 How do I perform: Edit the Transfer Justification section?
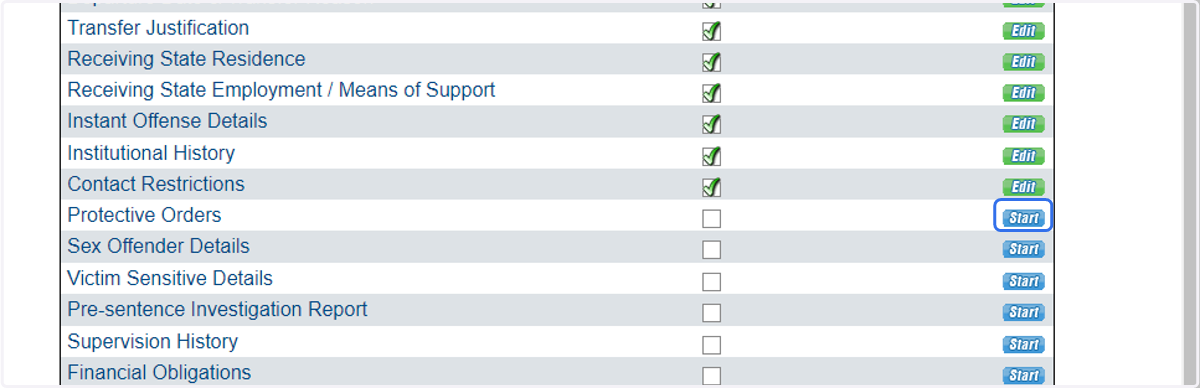click(x=1023, y=31)
